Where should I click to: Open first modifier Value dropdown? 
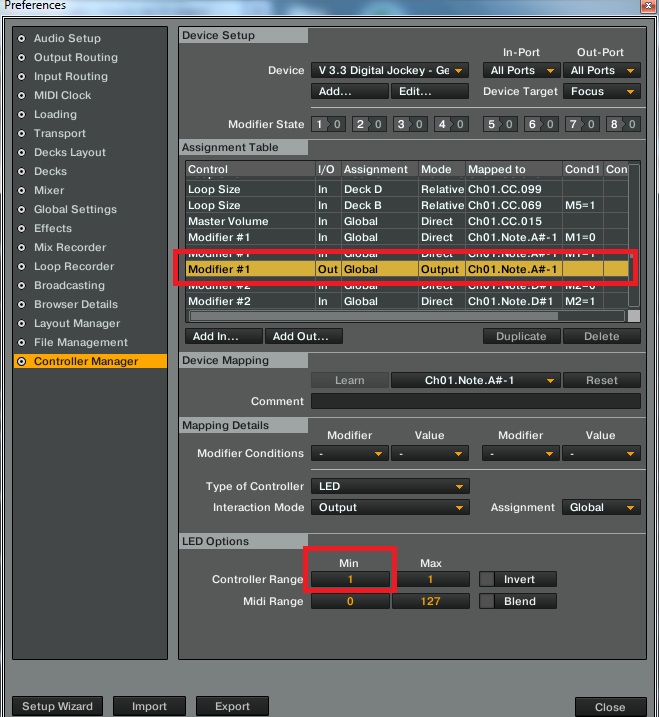(x=430, y=454)
